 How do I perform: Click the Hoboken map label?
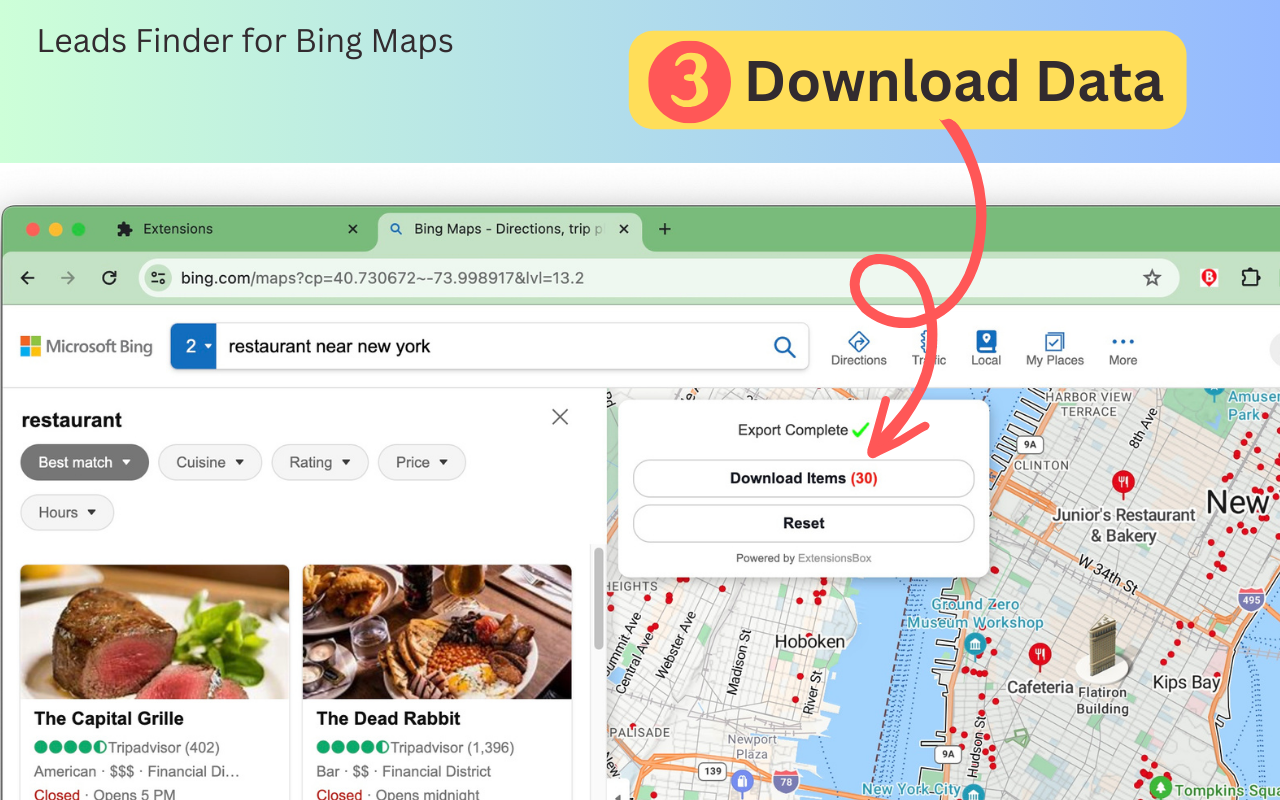(x=810, y=641)
